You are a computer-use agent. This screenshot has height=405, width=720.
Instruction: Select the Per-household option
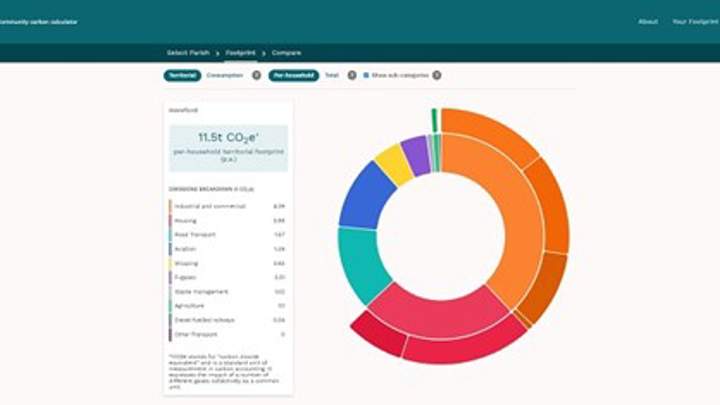point(293,75)
